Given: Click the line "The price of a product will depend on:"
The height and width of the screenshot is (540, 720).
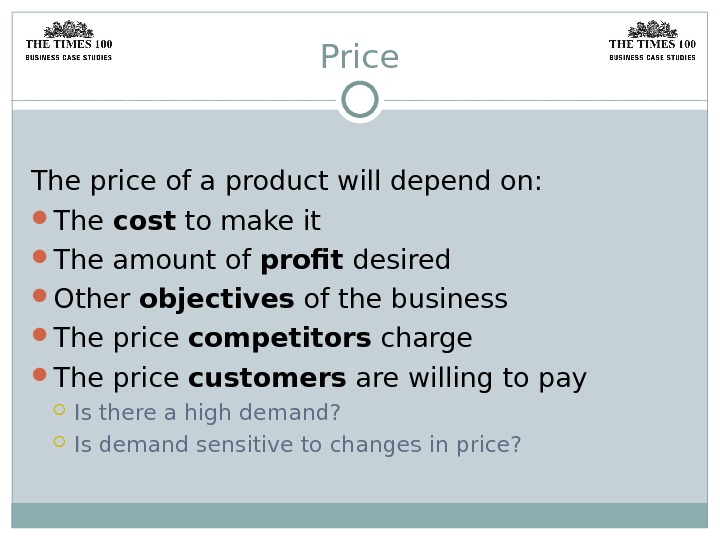Looking at the screenshot, I should (x=286, y=182).
